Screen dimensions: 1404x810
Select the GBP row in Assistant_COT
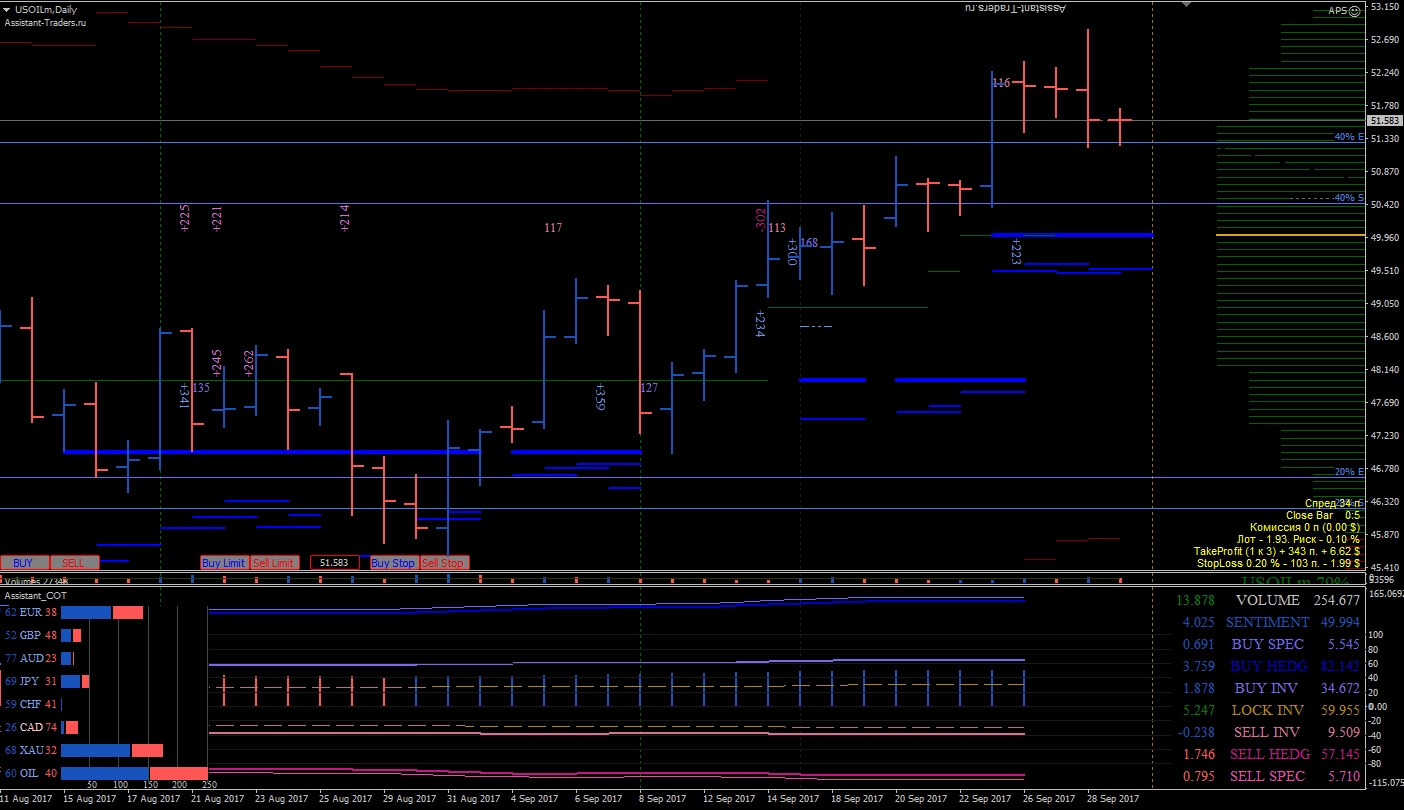(42, 635)
